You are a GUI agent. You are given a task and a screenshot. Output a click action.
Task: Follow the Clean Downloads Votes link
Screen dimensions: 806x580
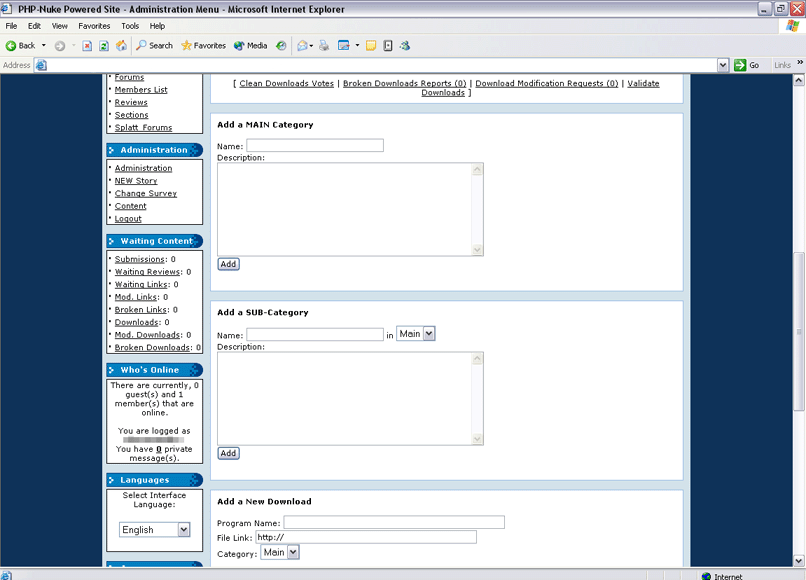click(286, 84)
